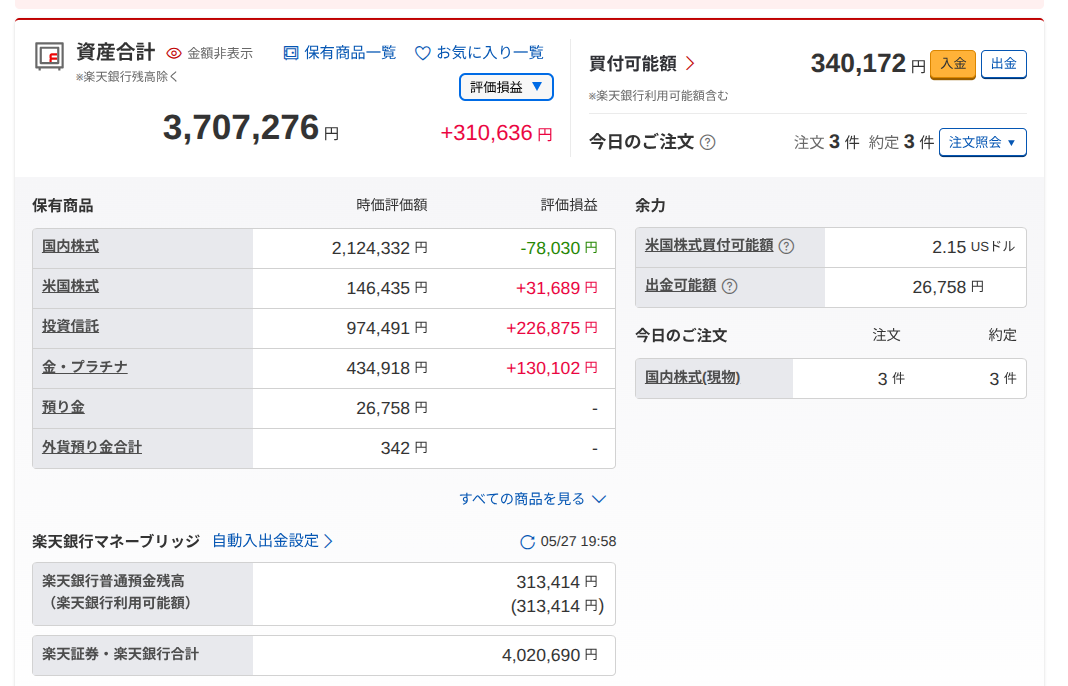Click 金・プラチナ gain +130,102 円
This screenshot has height=686, width=1068.
click(552, 369)
